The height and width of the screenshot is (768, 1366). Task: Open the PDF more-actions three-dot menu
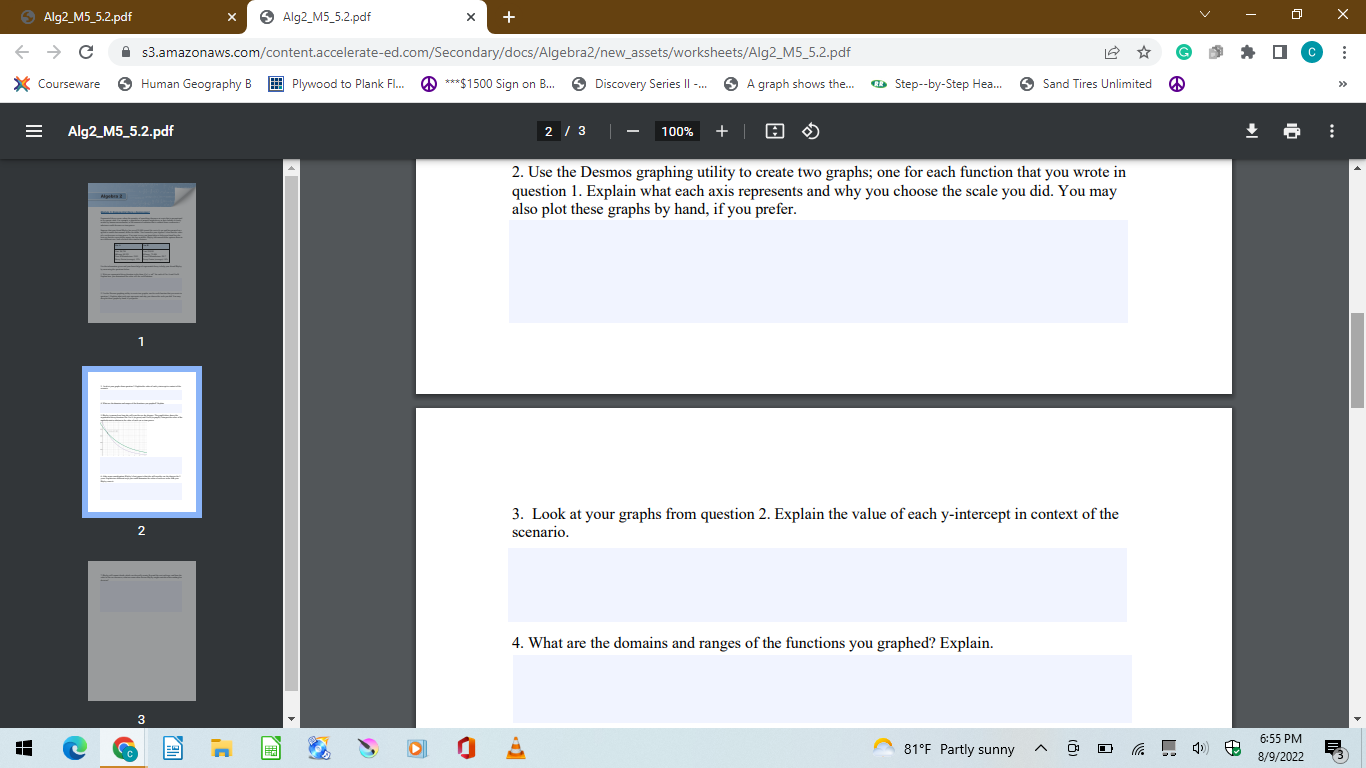click(x=1331, y=131)
